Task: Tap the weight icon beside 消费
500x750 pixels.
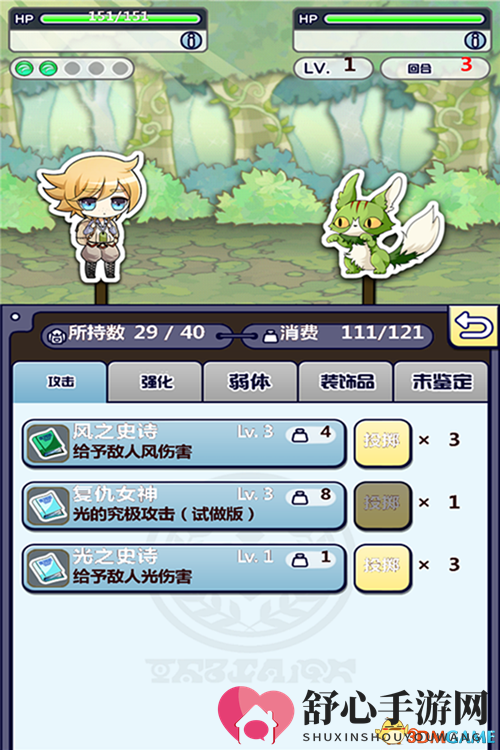Action: click(271, 335)
